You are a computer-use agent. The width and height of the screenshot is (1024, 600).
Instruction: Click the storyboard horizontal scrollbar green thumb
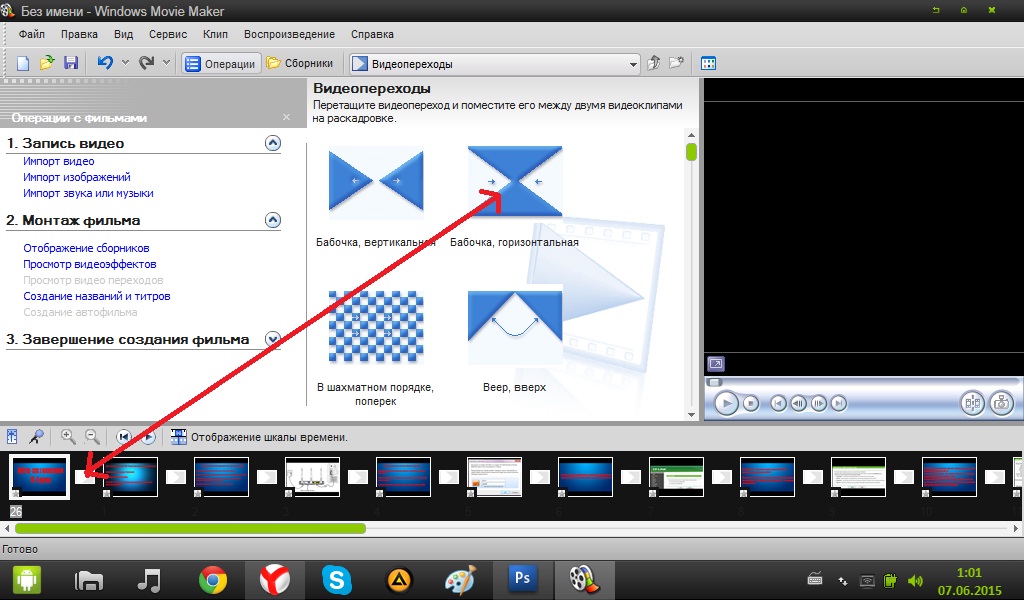coord(190,528)
